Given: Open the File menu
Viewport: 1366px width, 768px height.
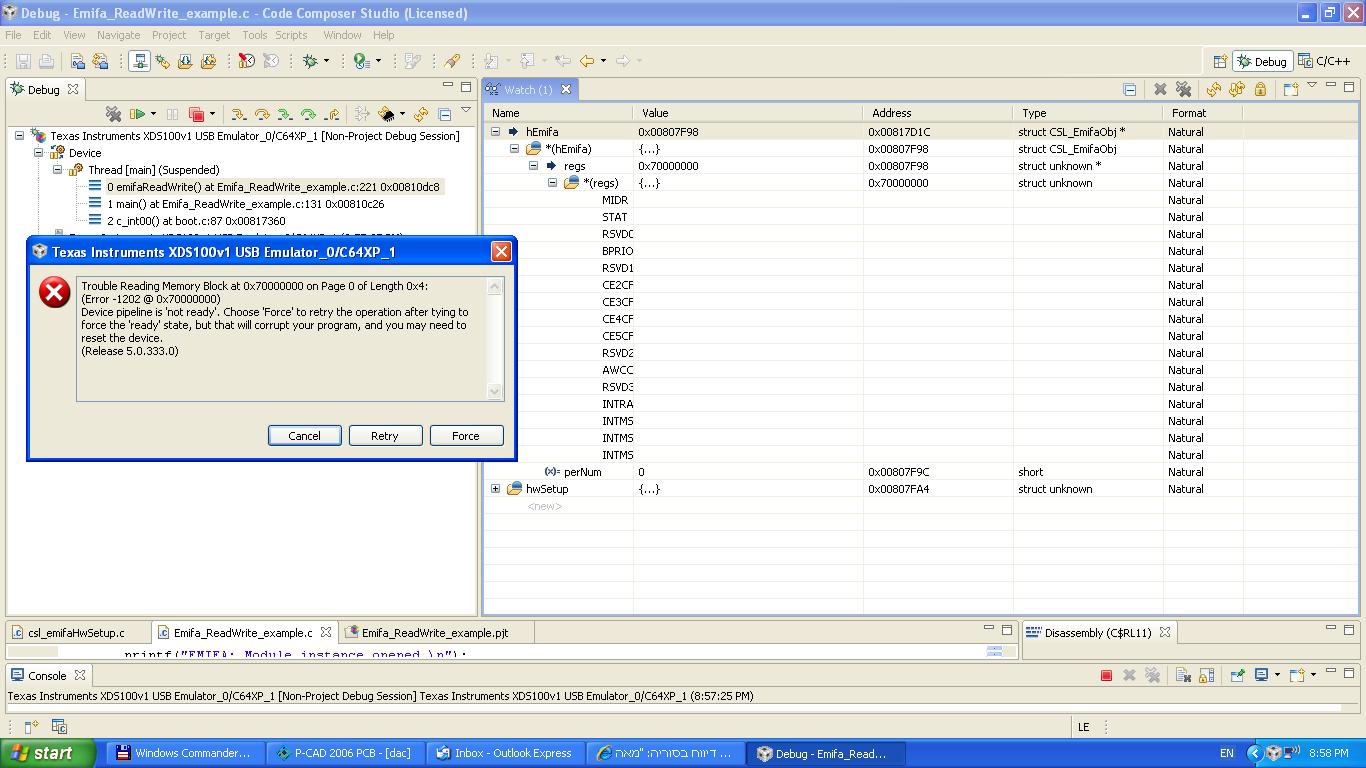Looking at the screenshot, I should click(13, 35).
